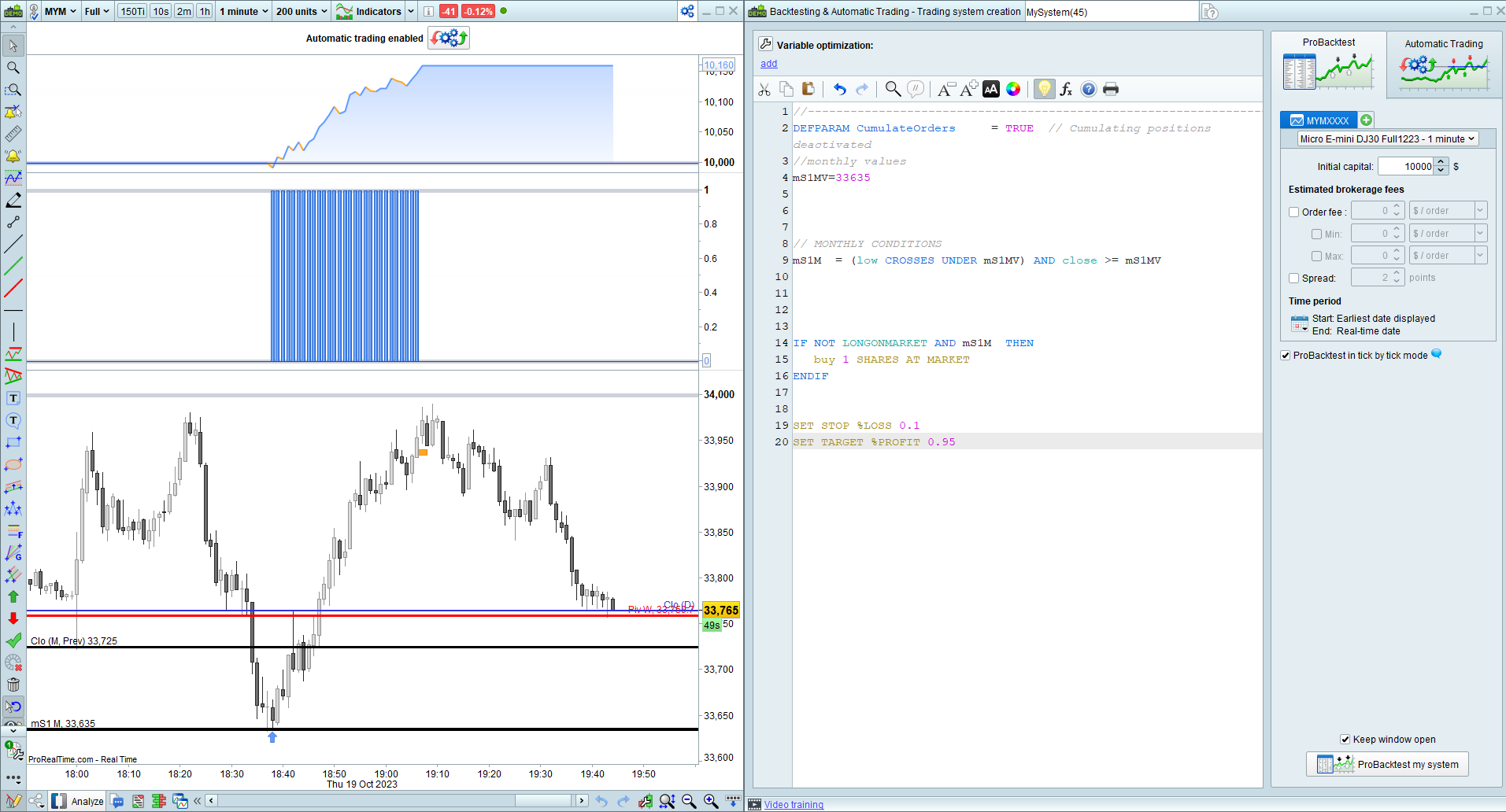Select the Fibonacci retracement tool
1506x812 pixels.
coord(13,530)
